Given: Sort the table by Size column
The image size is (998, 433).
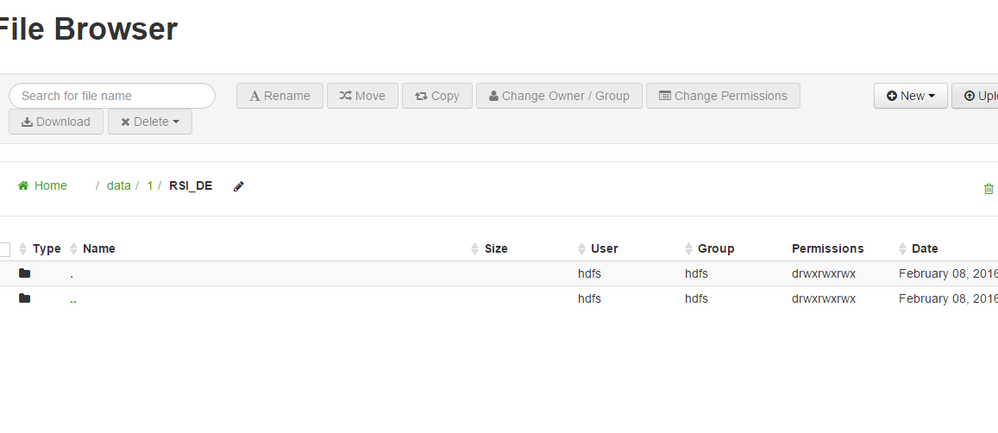Looking at the screenshot, I should tap(496, 249).
